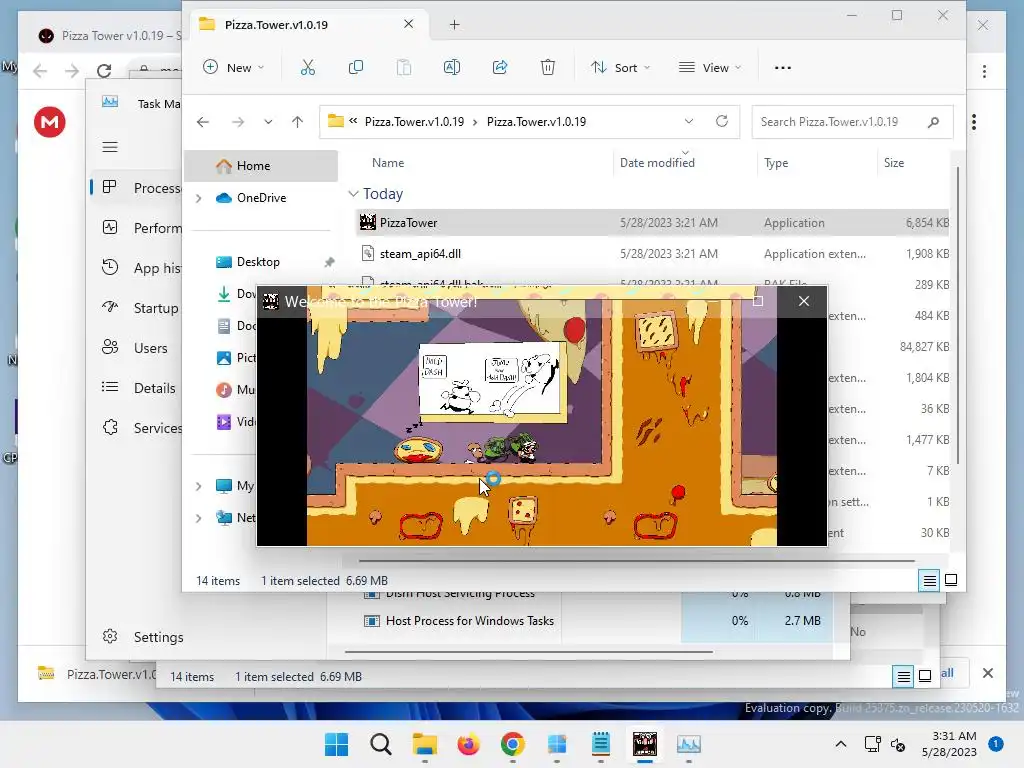
Task: Open App history page in Task Manager
Action: tap(137, 268)
